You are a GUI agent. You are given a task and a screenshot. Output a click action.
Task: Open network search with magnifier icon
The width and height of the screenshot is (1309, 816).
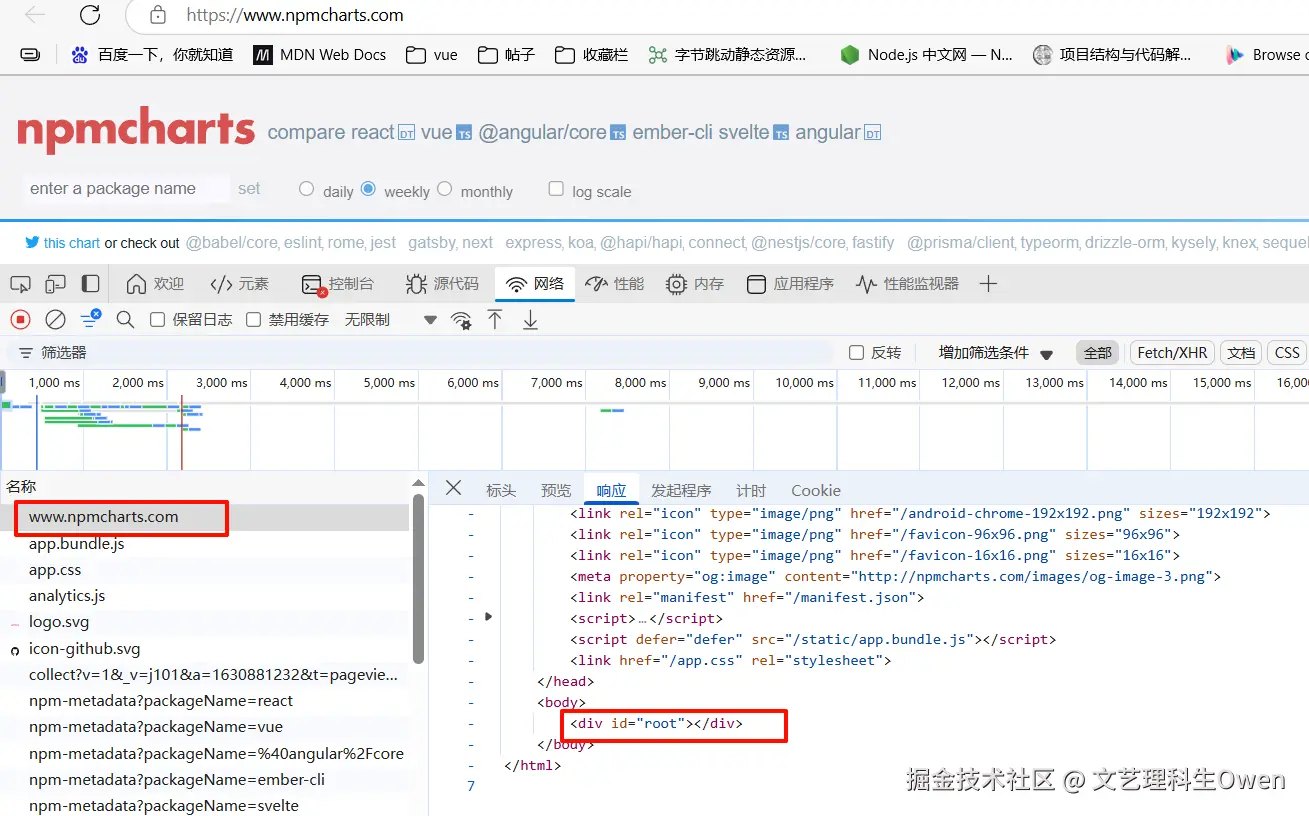[125, 319]
